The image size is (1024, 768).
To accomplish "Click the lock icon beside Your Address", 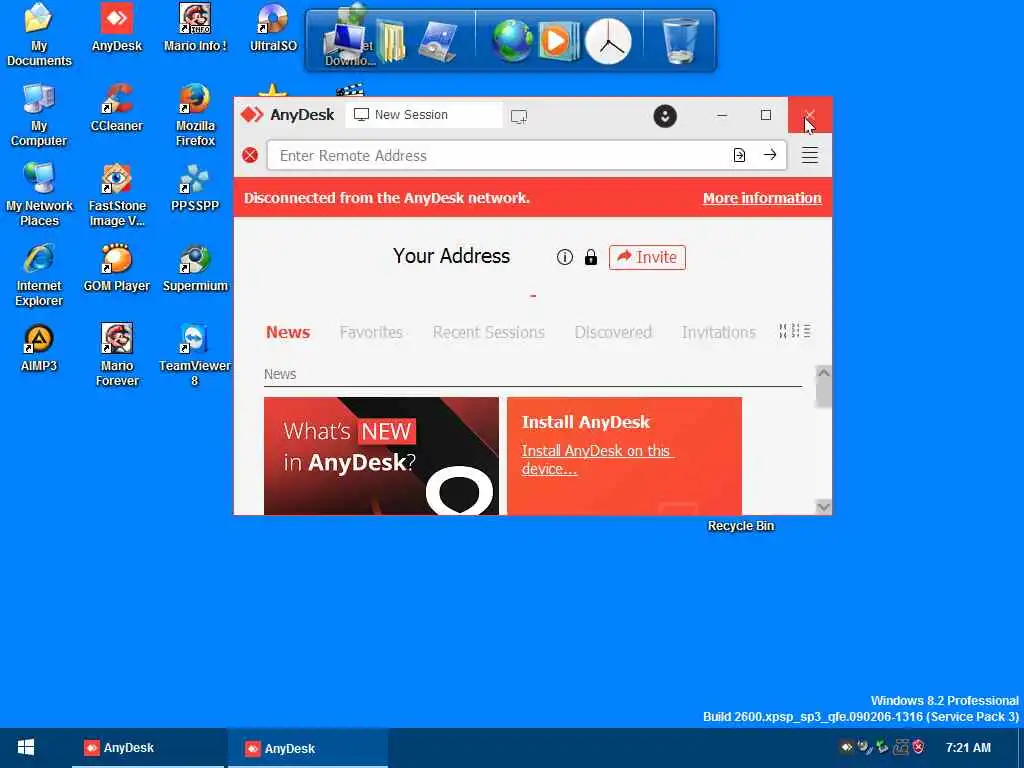I will [591, 257].
